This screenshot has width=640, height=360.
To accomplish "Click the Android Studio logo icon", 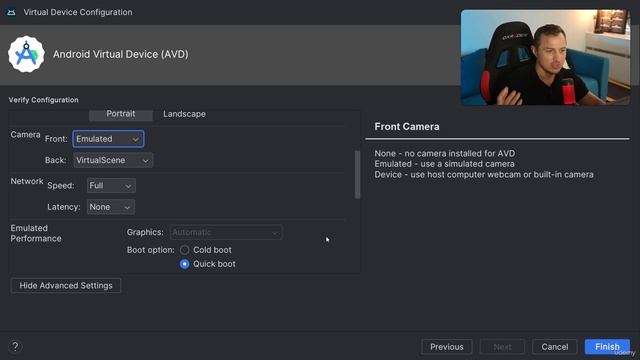I will pyautogui.click(x=26, y=54).
